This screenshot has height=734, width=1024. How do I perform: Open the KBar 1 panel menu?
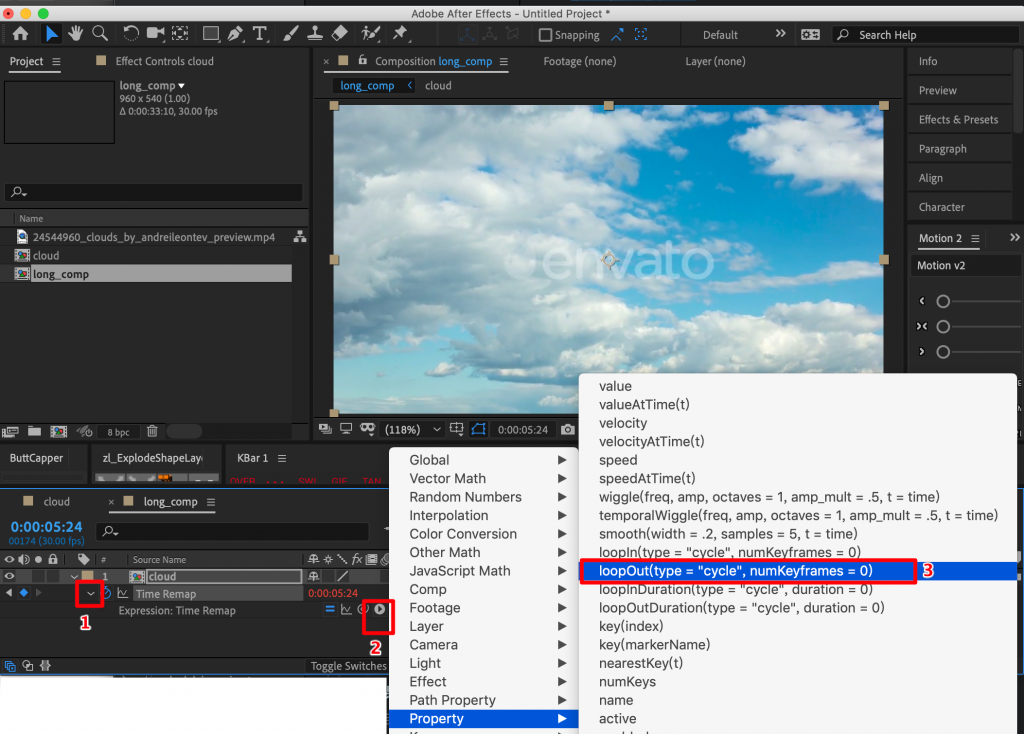point(281,458)
